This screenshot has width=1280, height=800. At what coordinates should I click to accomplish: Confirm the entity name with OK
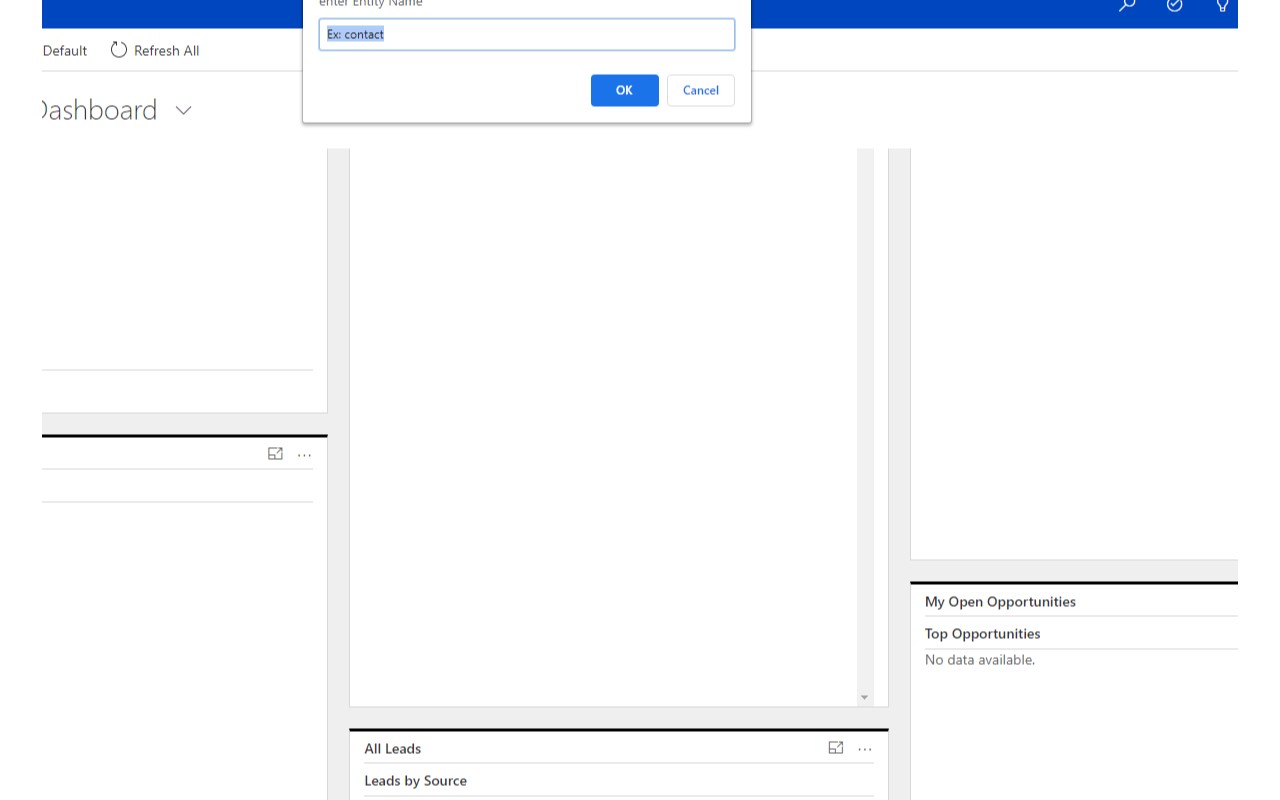point(624,90)
